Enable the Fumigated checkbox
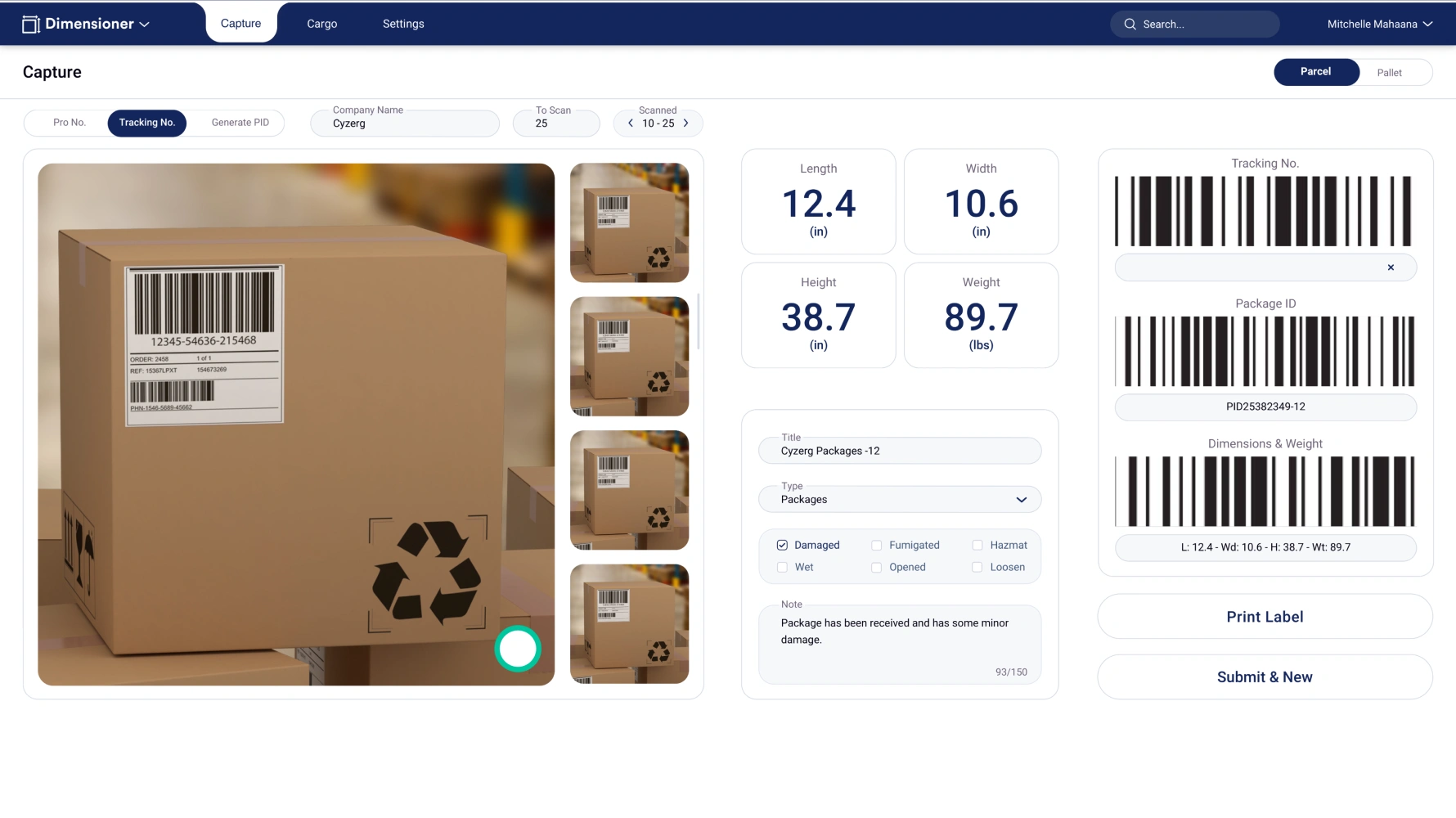This screenshot has height=818, width=1456. [876, 546]
